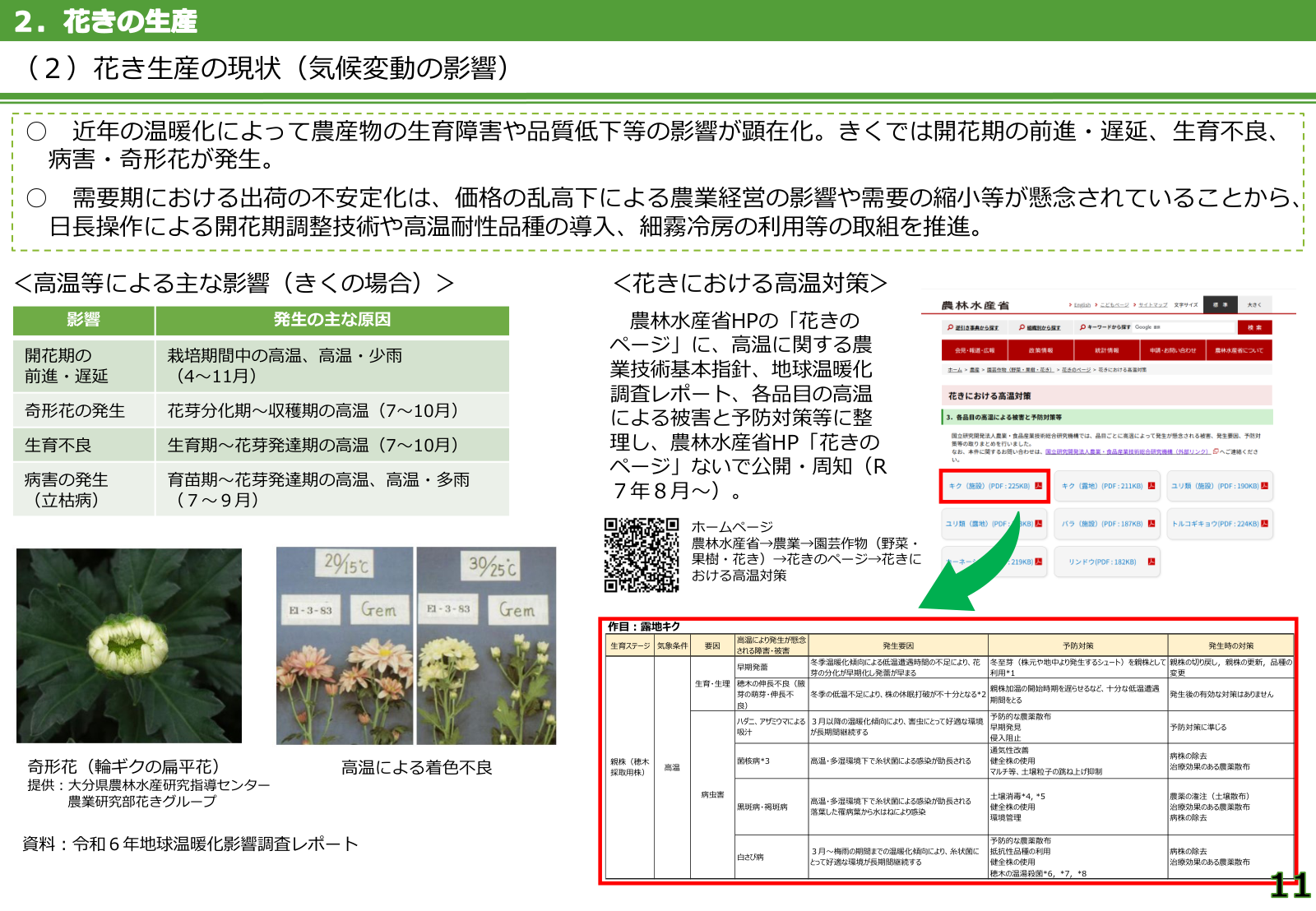Image resolution: width=1316 pixels, height=911 pixels.
Task: Click the PDF icon on トルコギキョウ link
Action: coord(1264,524)
